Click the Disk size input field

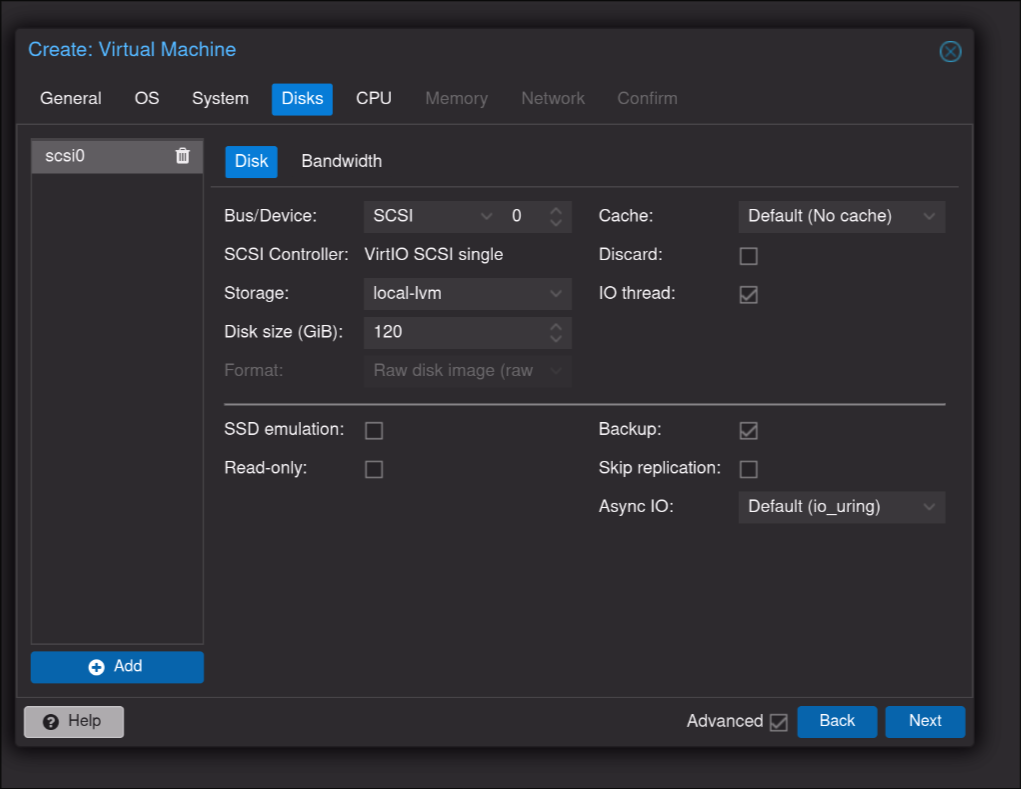(x=455, y=332)
